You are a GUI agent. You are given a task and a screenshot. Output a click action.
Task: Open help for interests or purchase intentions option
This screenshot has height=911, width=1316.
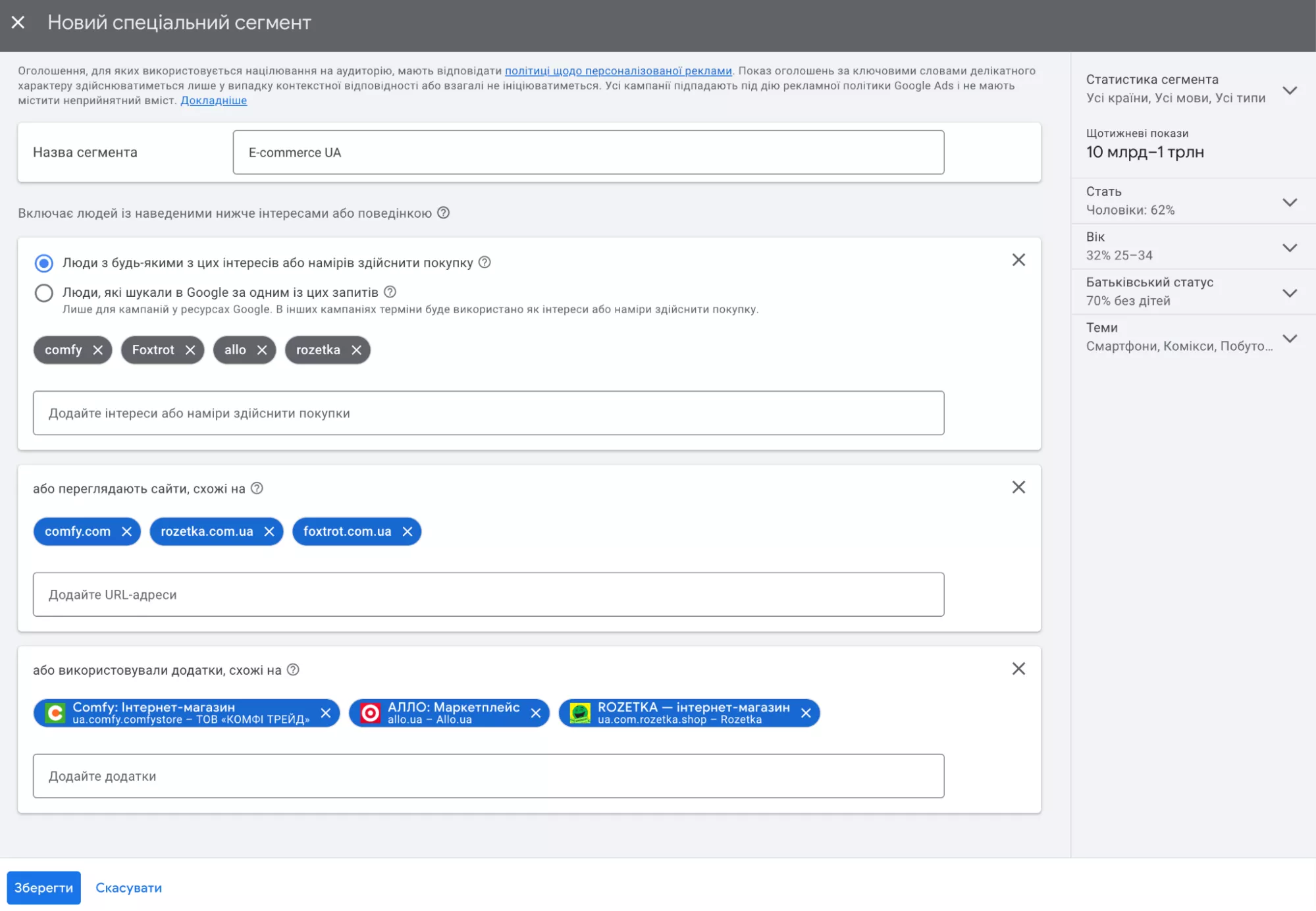pyautogui.click(x=485, y=262)
